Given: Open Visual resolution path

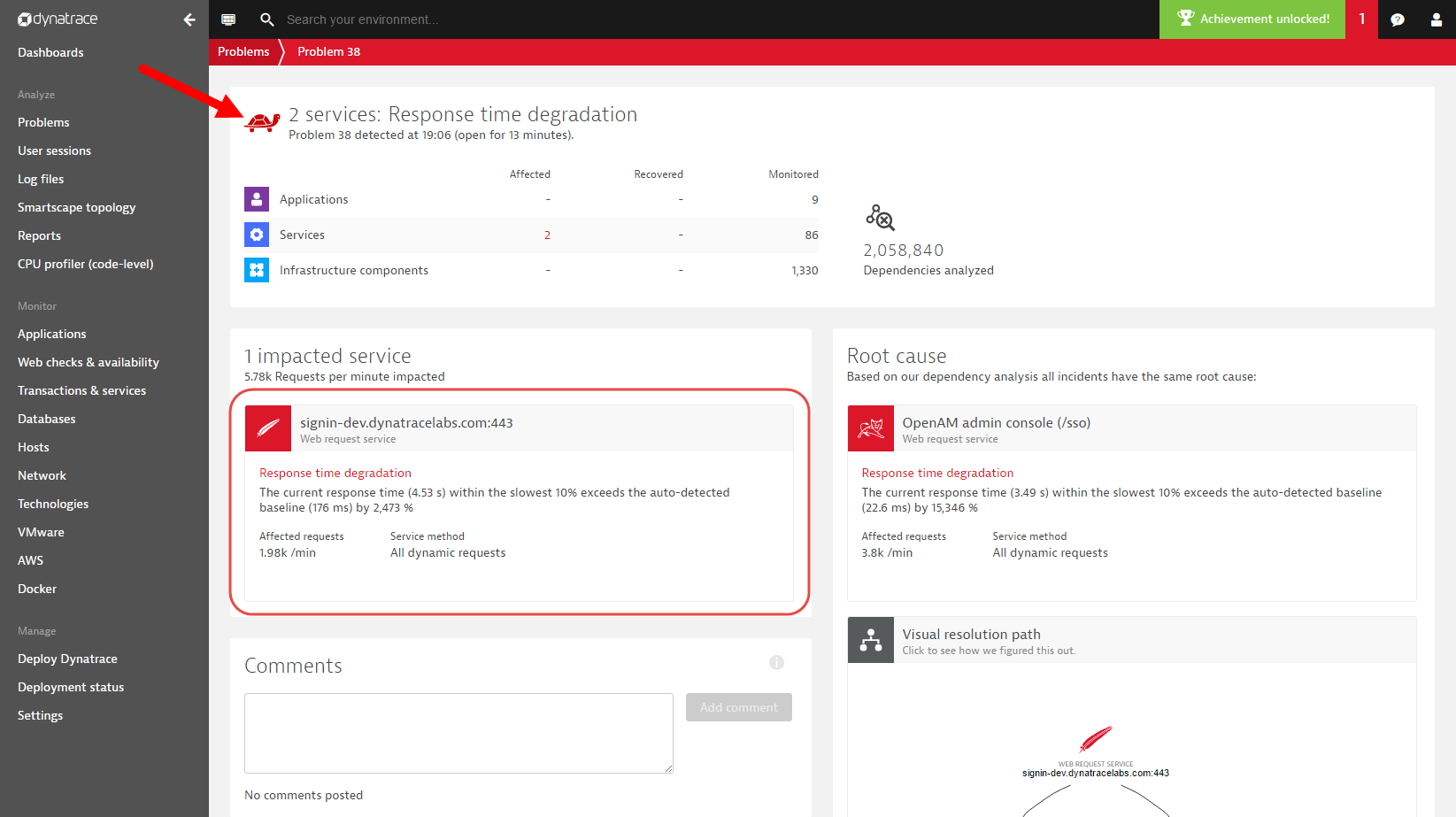Looking at the screenshot, I should (972, 635).
